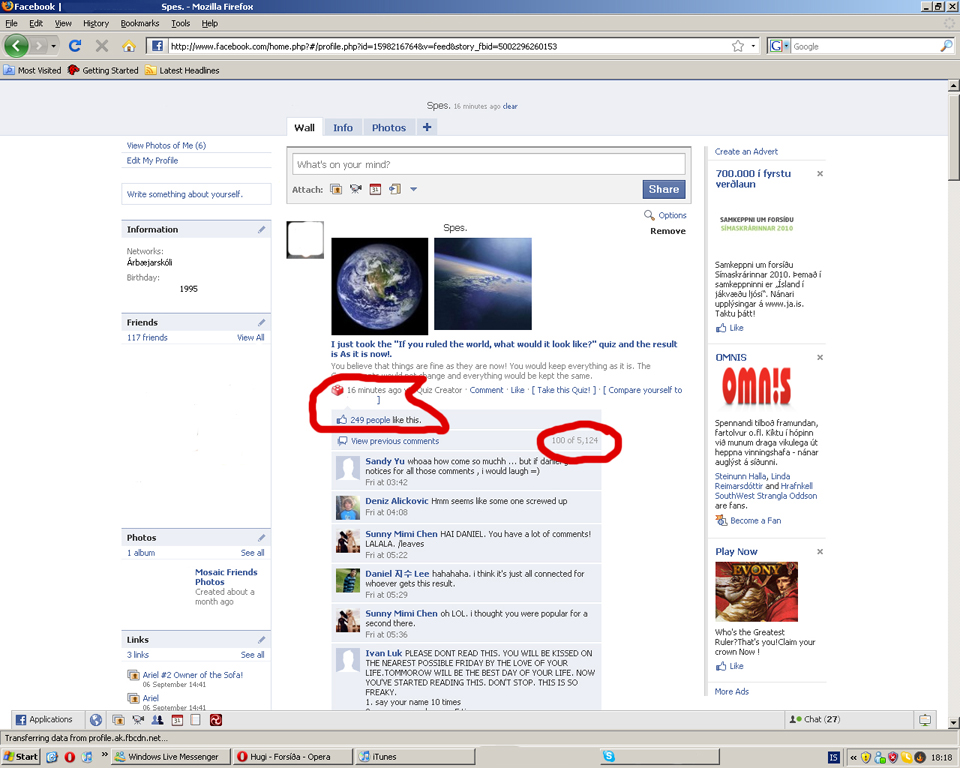
Task: Attach a video to the status update
Action: (x=356, y=189)
